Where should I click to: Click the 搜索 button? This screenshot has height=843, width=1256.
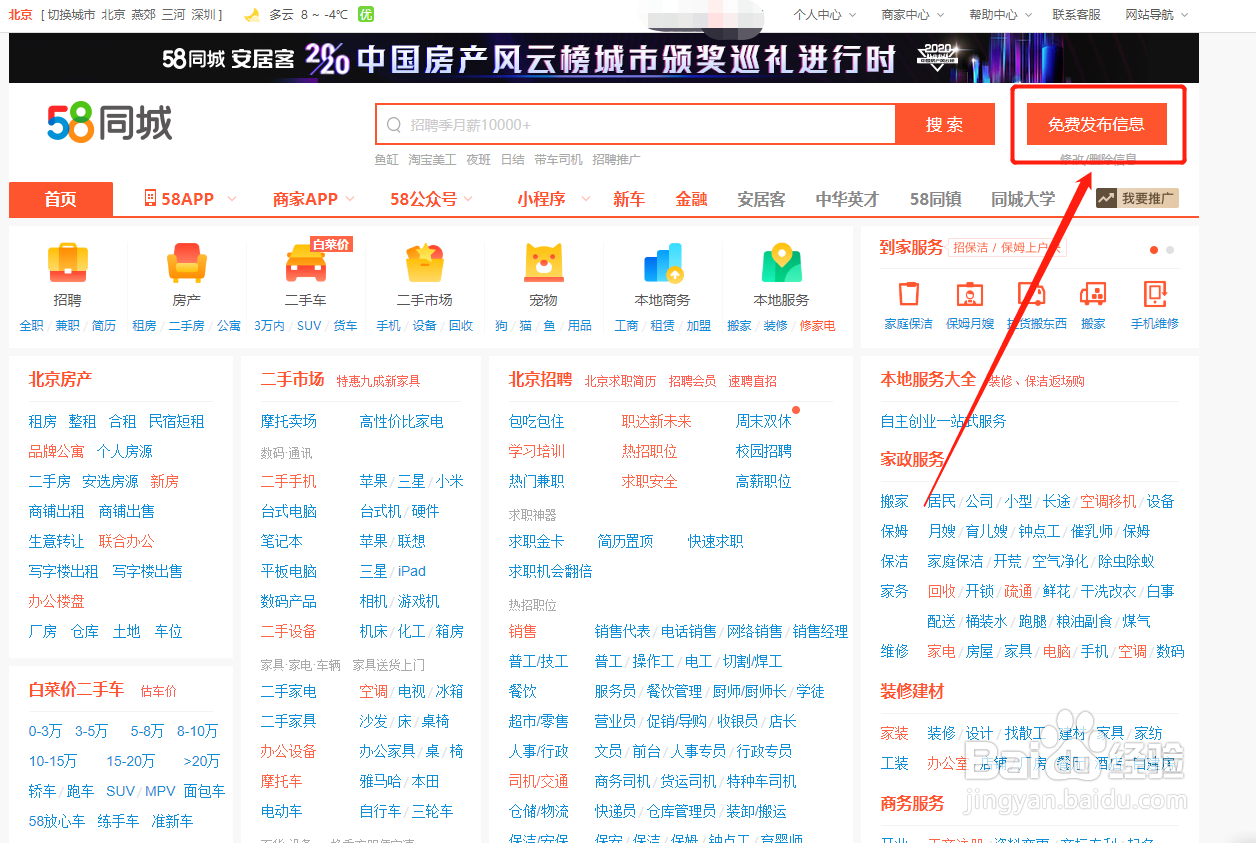coord(945,125)
